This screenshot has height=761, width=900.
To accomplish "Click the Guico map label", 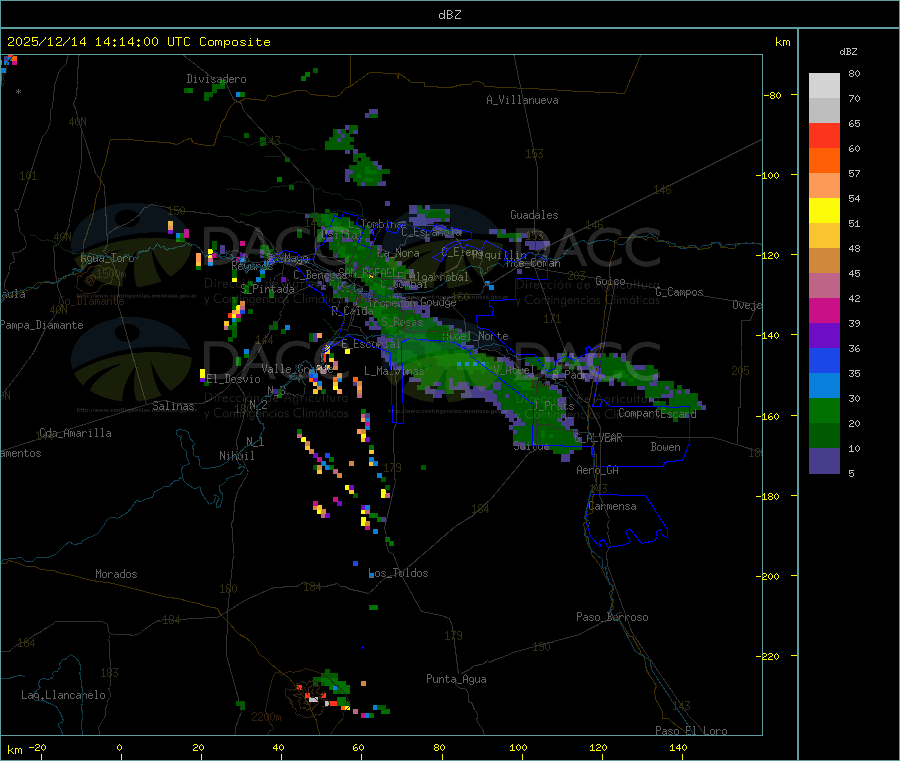I will pos(610,281).
